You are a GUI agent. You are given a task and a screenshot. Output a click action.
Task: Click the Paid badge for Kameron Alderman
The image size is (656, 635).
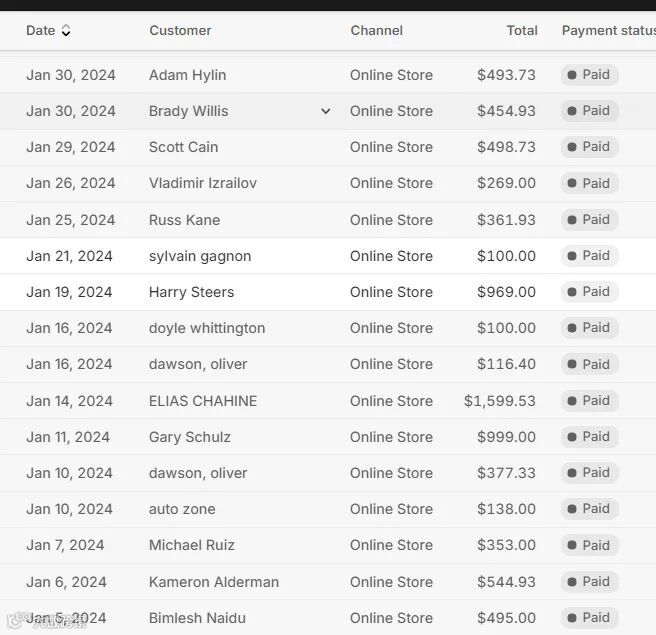tap(589, 581)
